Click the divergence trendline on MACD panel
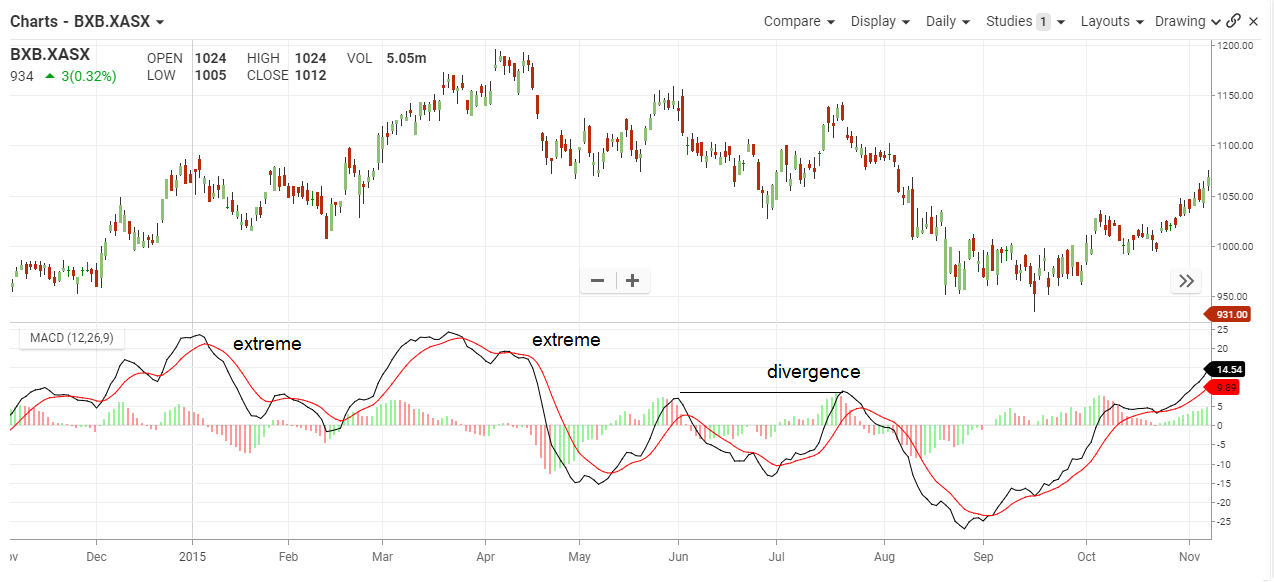 coord(763,392)
